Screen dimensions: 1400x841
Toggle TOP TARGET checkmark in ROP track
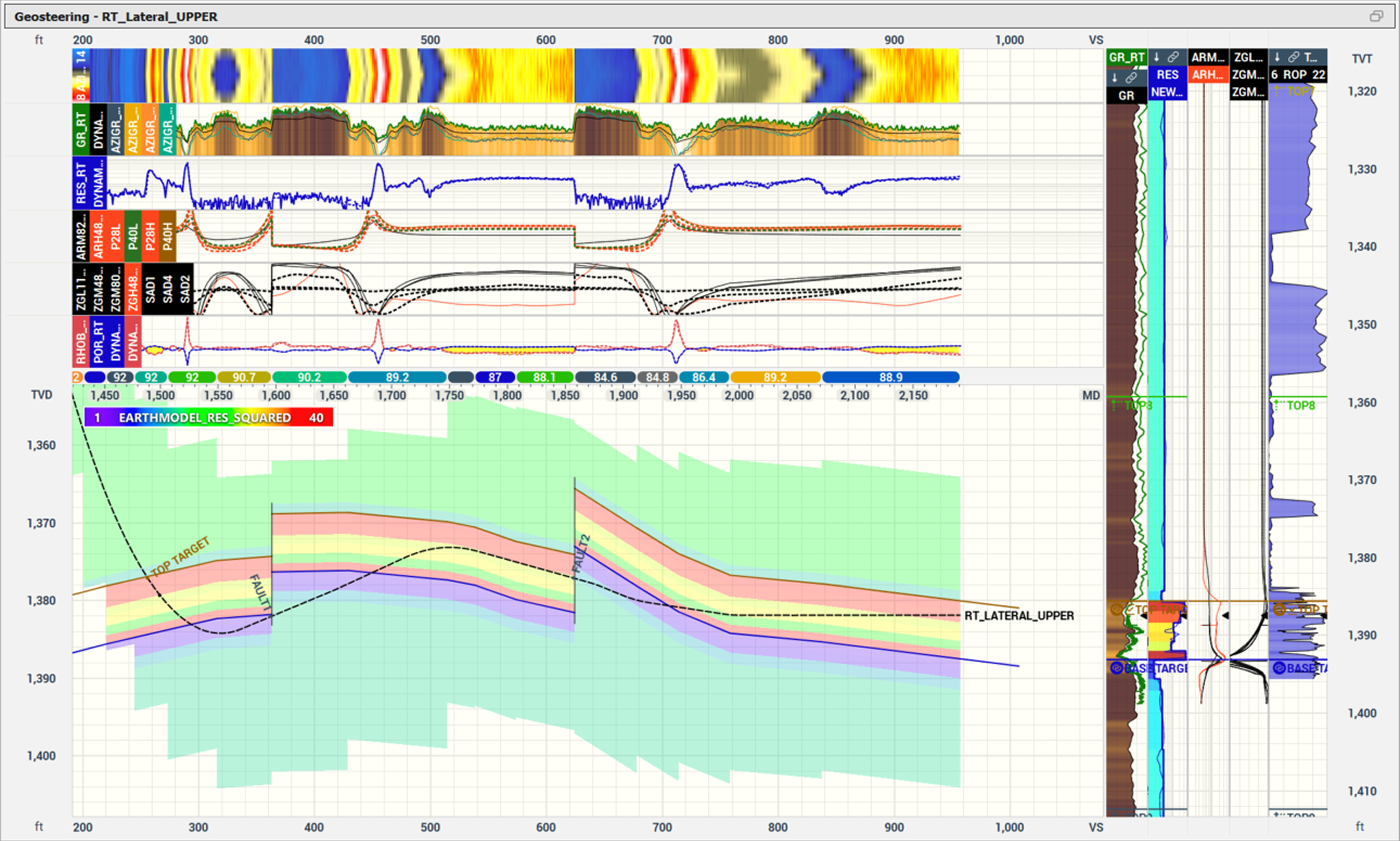(1292, 610)
